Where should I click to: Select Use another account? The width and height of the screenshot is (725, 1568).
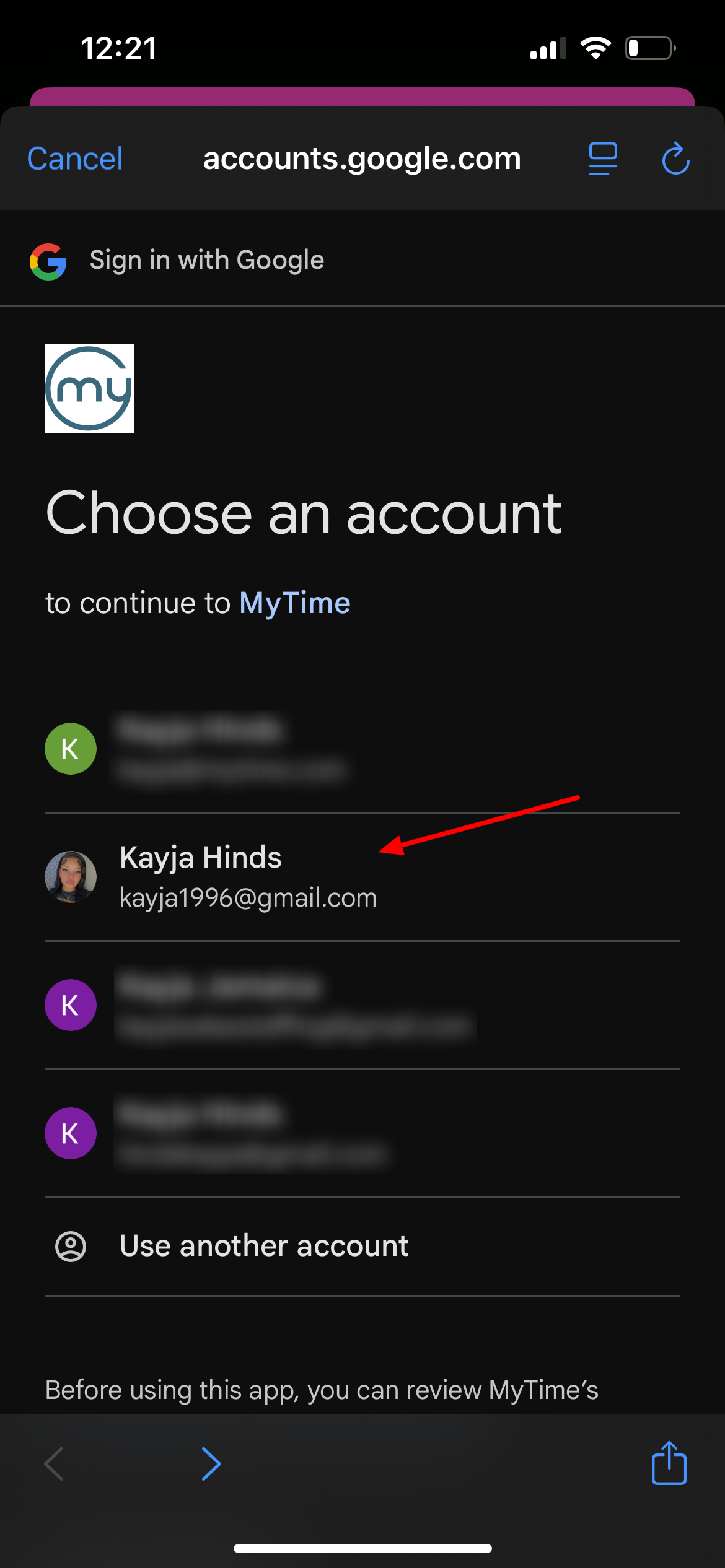pyautogui.click(x=362, y=1246)
